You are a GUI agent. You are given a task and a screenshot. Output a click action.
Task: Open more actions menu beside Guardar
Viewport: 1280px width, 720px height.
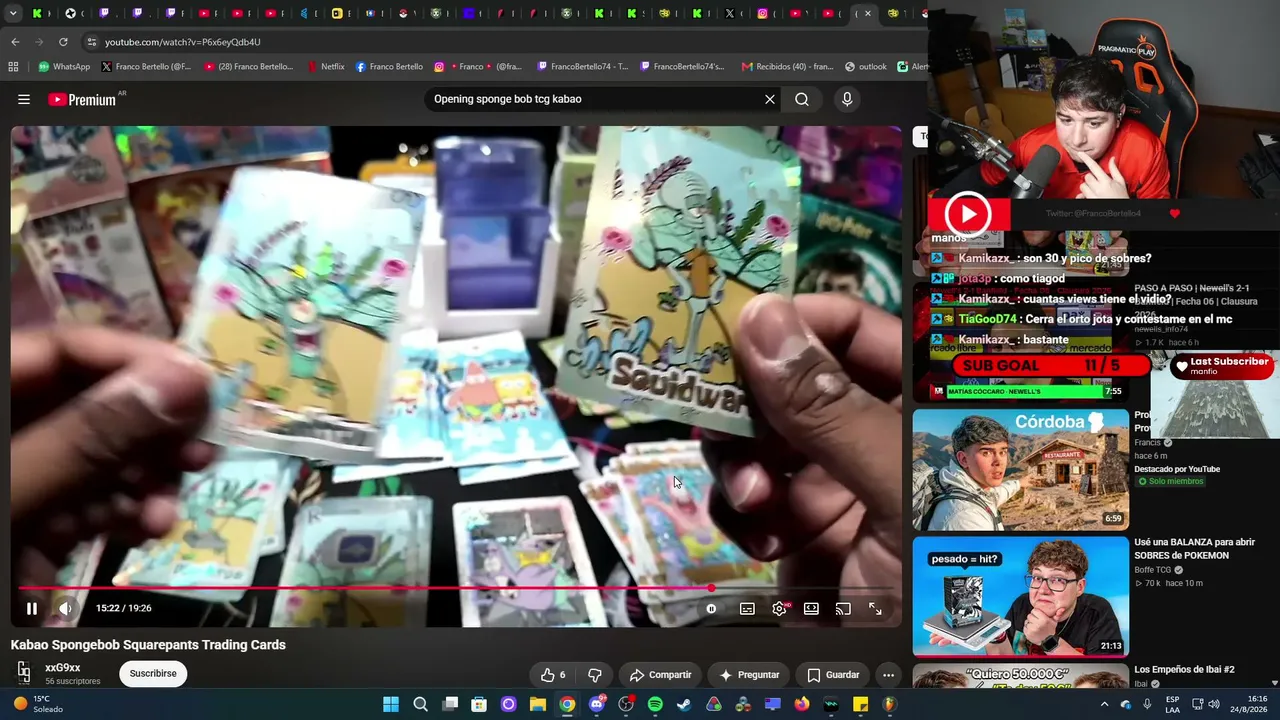pos(888,675)
